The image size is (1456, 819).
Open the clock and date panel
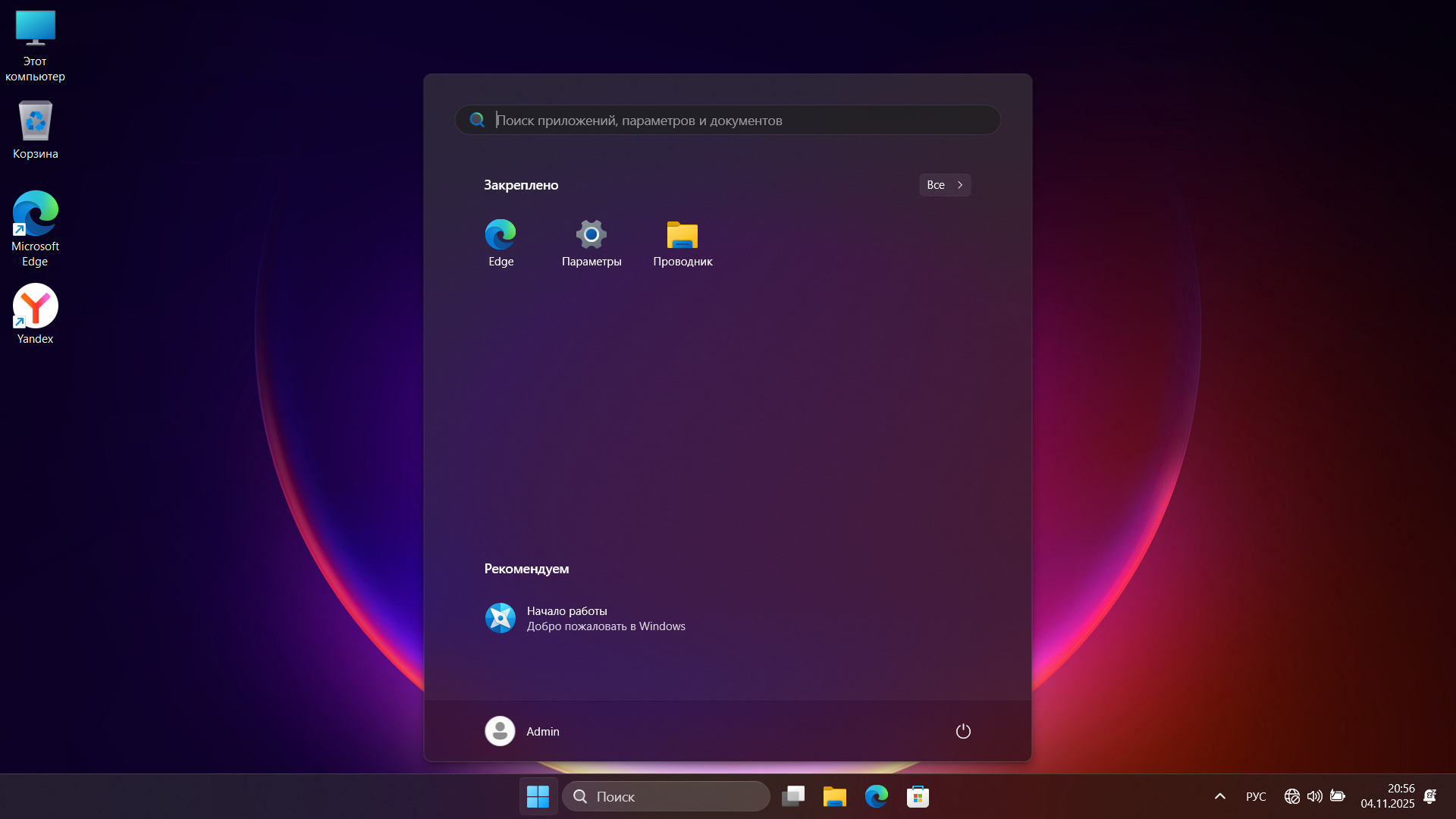coord(1387,796)
